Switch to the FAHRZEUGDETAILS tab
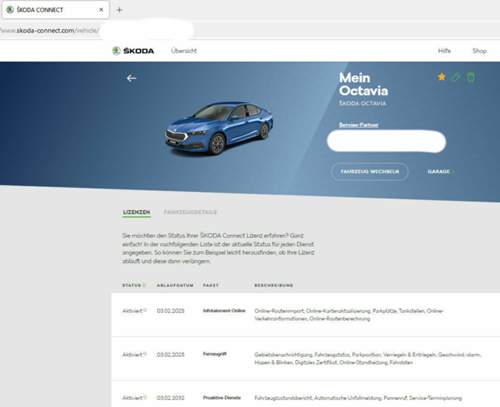 point(190,212)
